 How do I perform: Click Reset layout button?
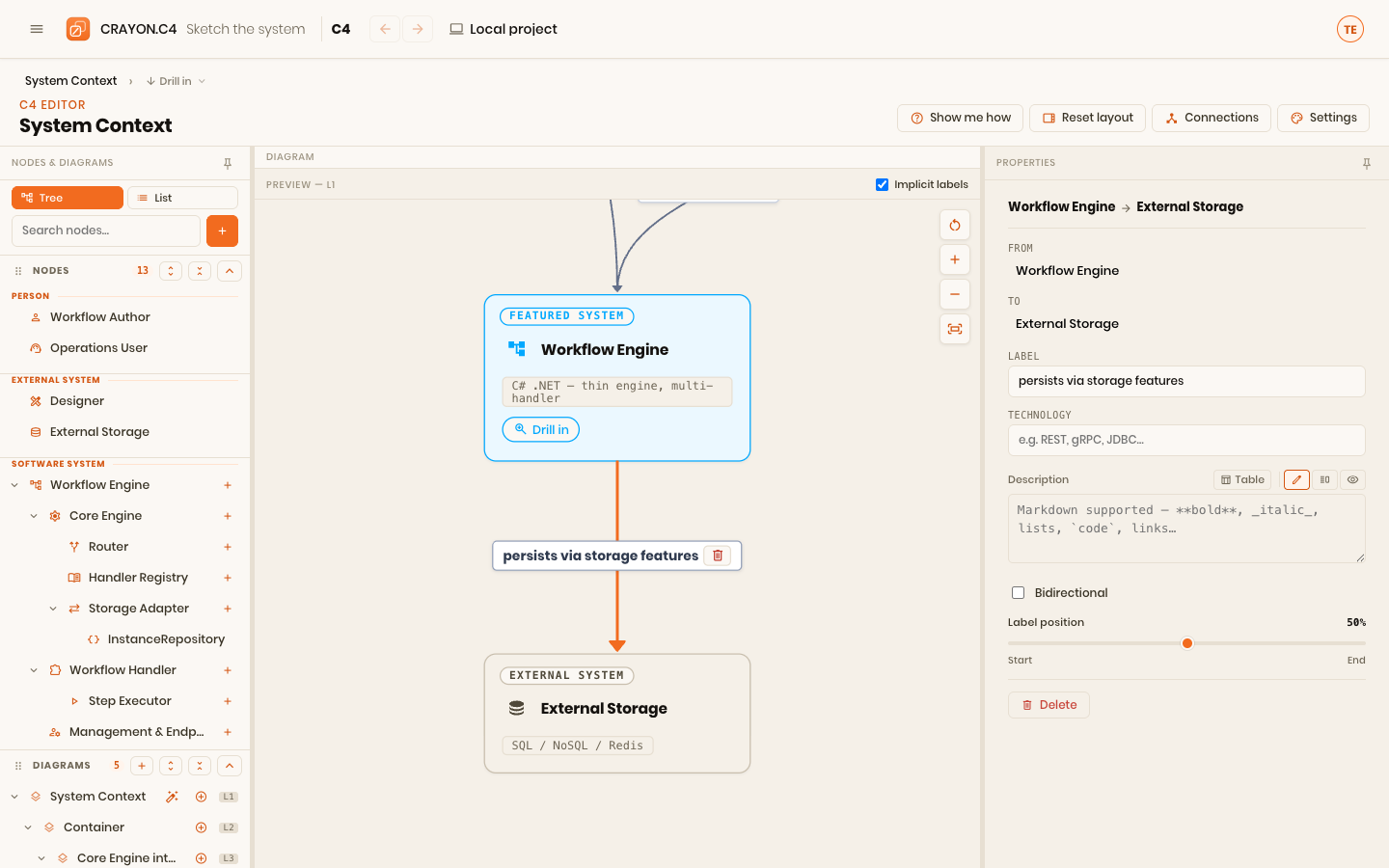[1088, 118]
